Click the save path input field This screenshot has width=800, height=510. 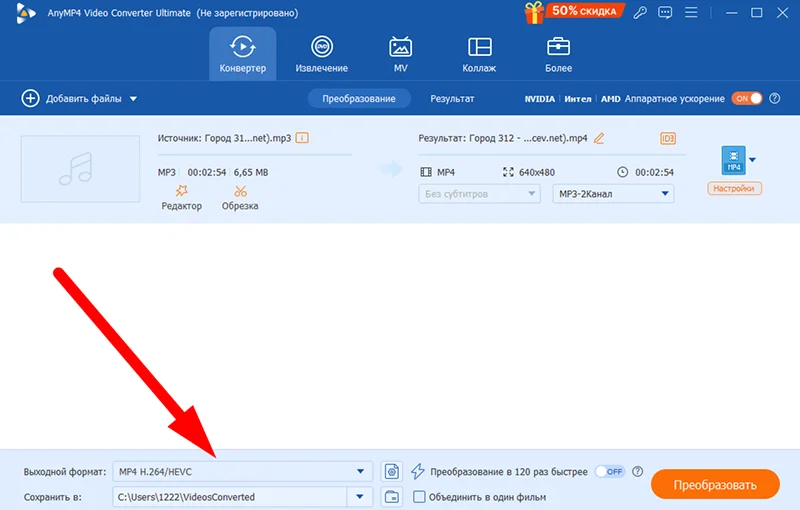(230, 497)
